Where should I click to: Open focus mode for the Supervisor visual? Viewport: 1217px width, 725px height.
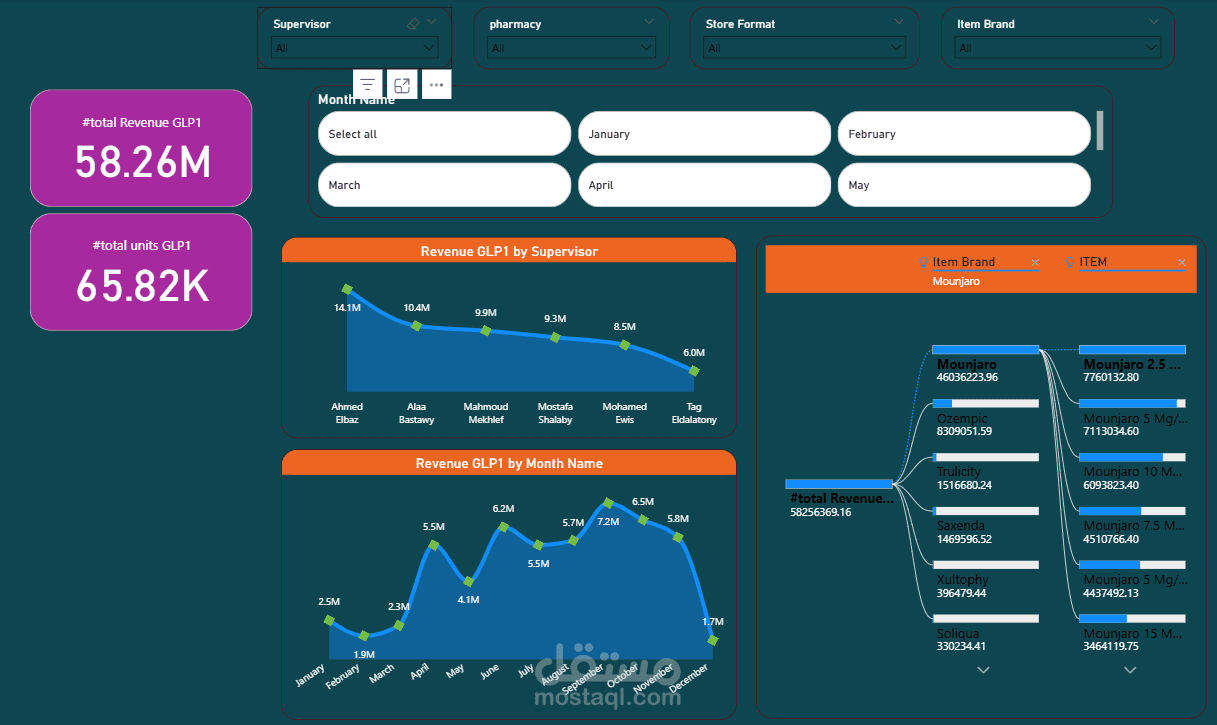pyautogui.click(x=402, y=85)
